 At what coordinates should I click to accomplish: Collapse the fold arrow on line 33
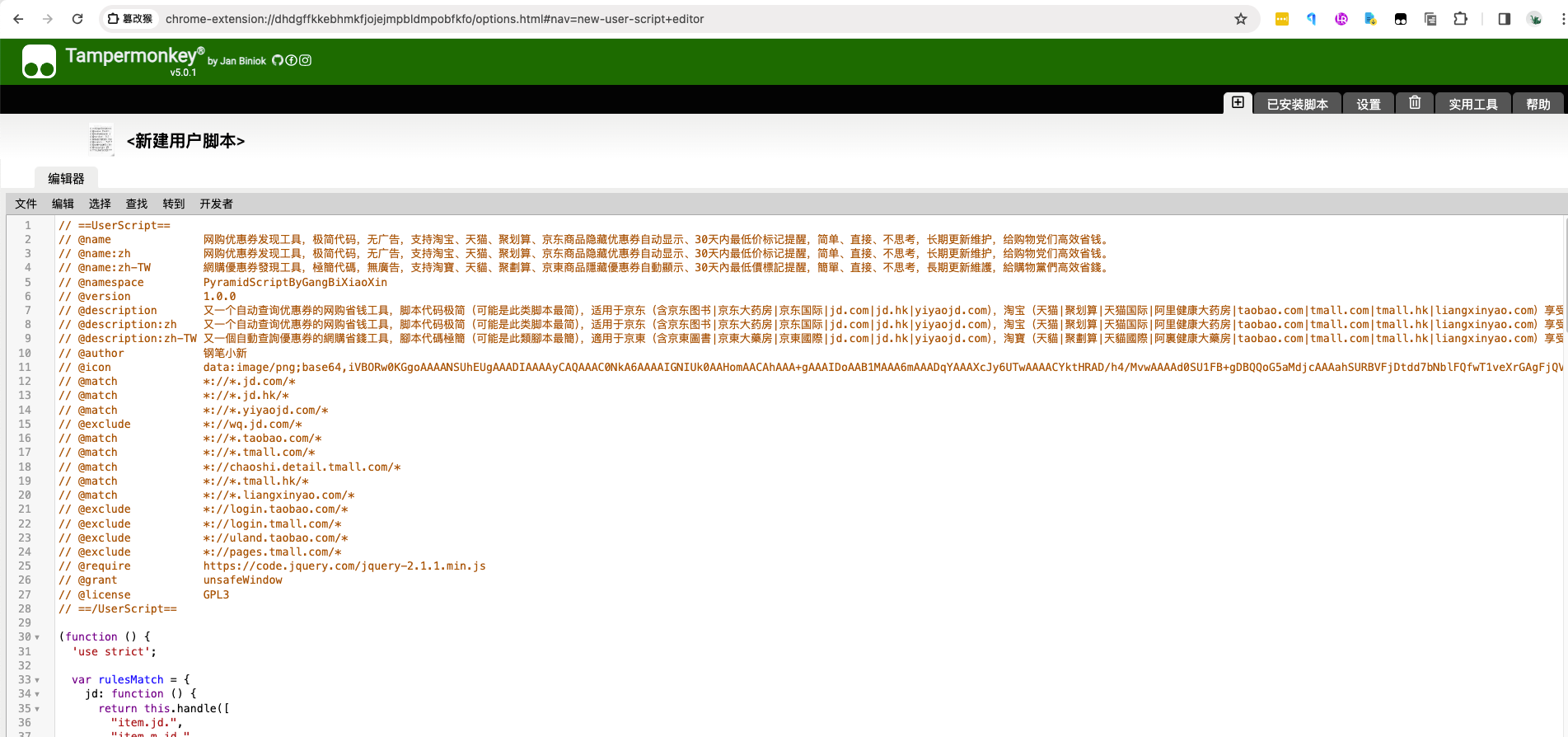point(37,680)
